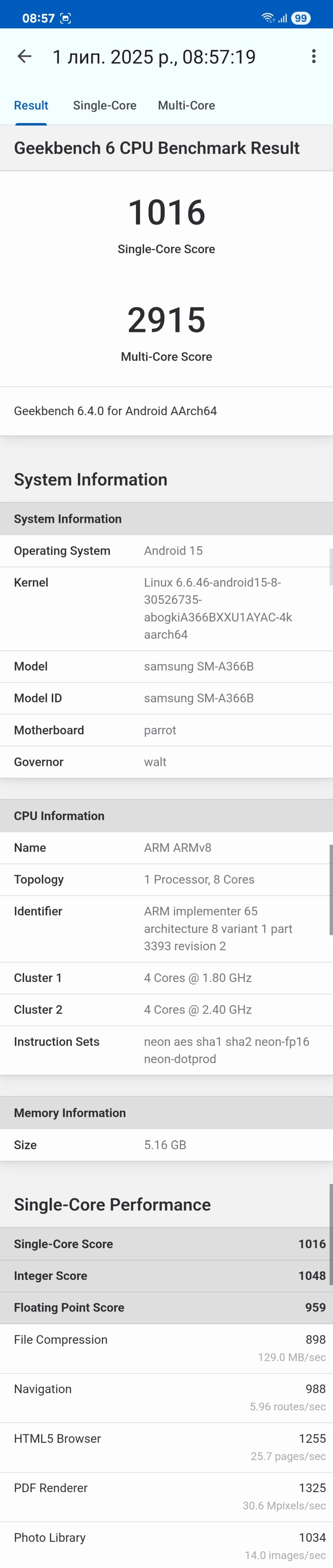Open the three-dot overflow menu
This screenshot has width=333, height=1568.
coord(313,57)
